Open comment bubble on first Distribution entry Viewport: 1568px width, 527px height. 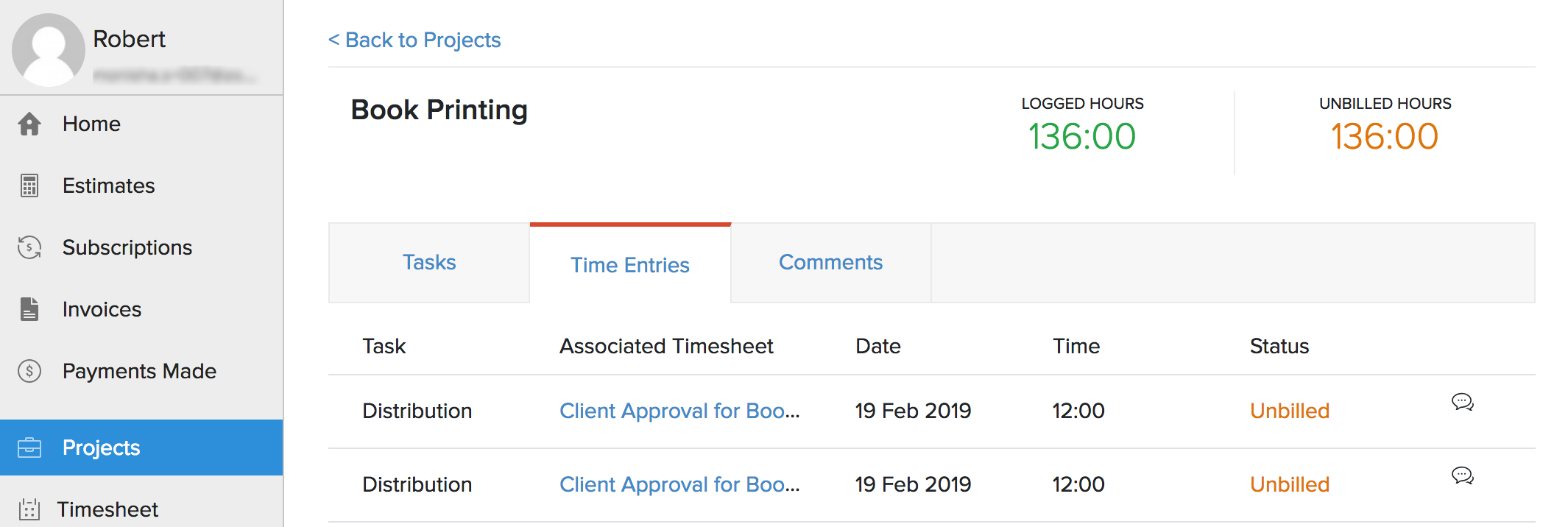(1462, 402)
